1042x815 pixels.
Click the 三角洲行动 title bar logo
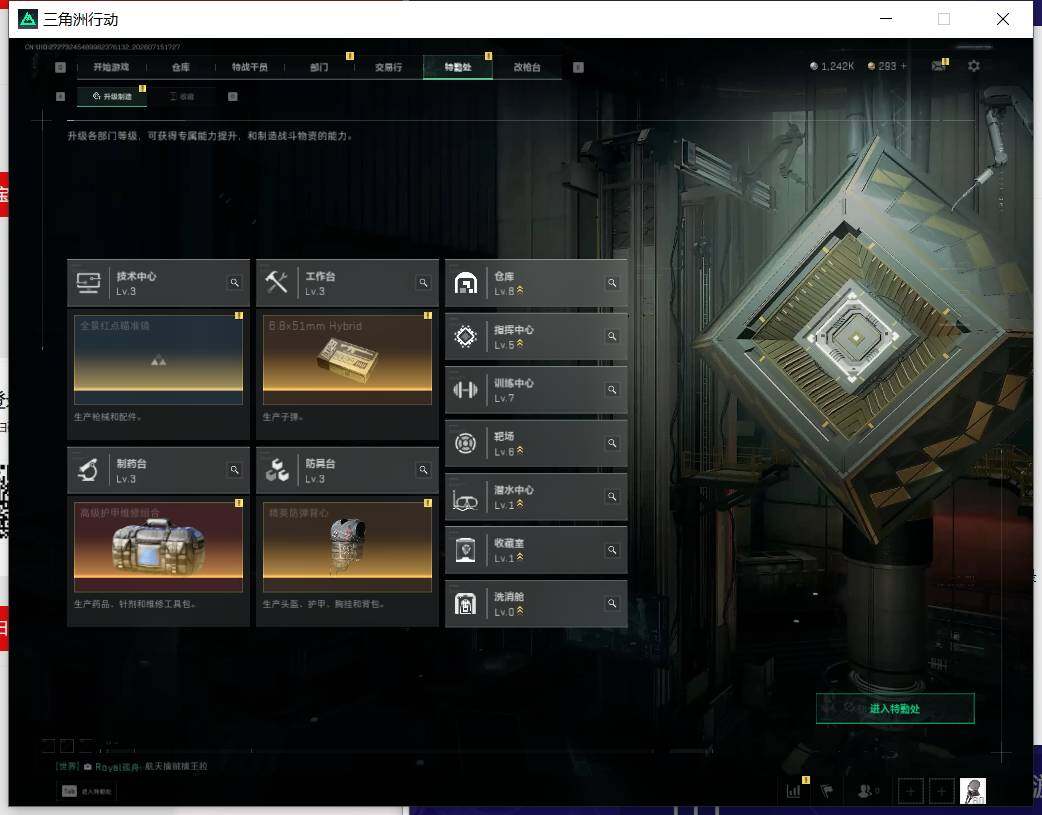point(28,19)
